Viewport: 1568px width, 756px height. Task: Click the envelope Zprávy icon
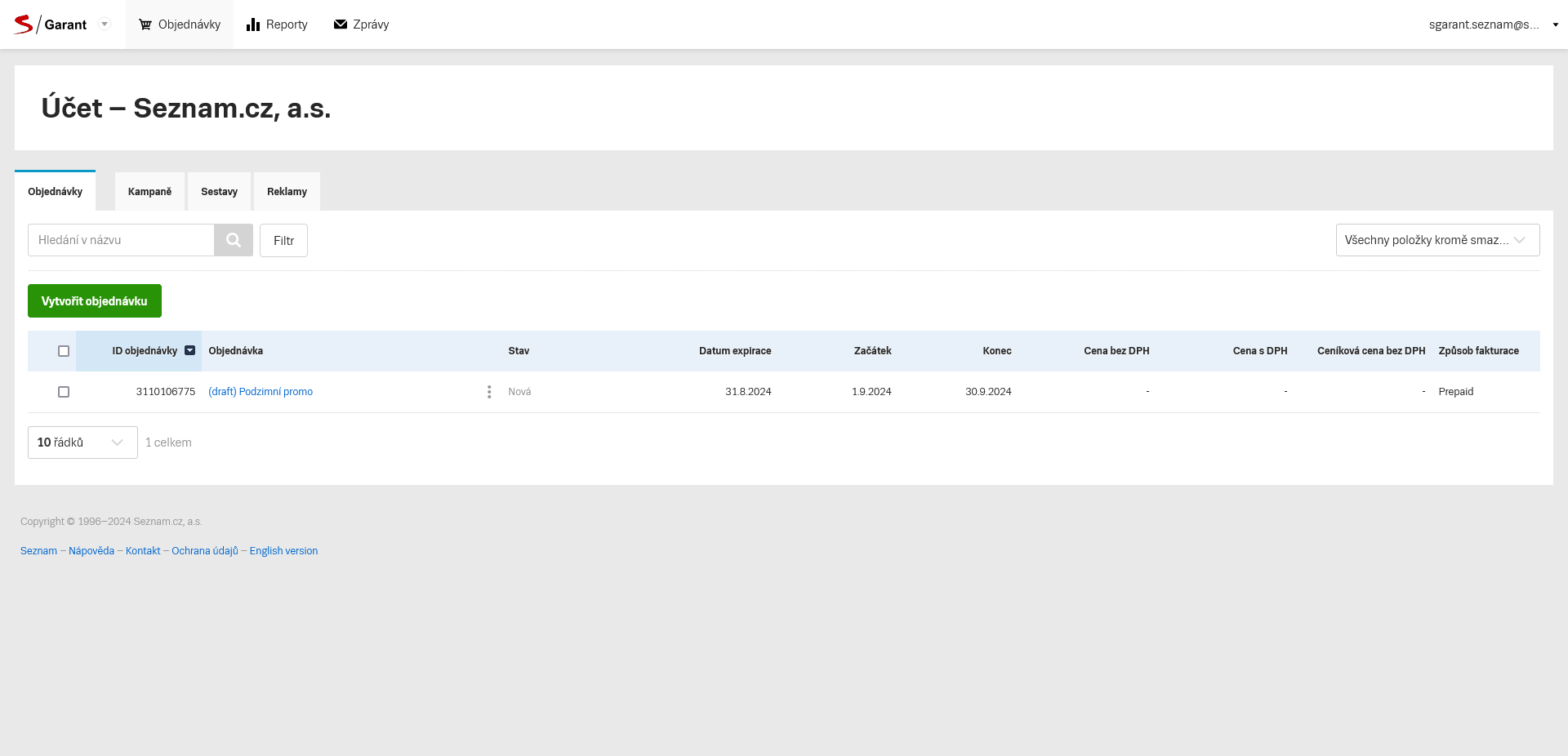341,24
